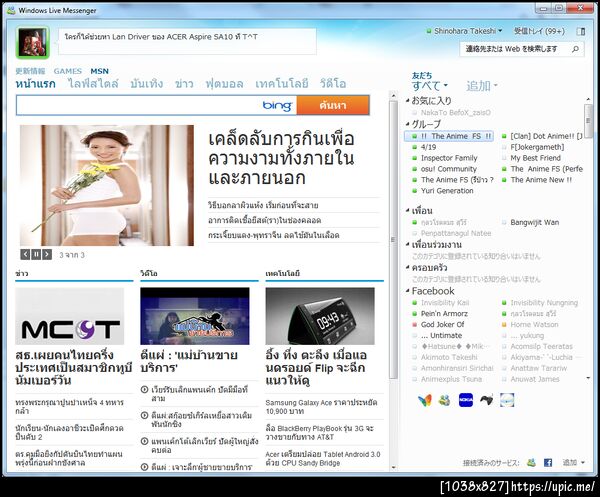Select Facebook contact 'God Joker Of'
The width and height of the screenshot is (600, 497).
click(442, 324)
